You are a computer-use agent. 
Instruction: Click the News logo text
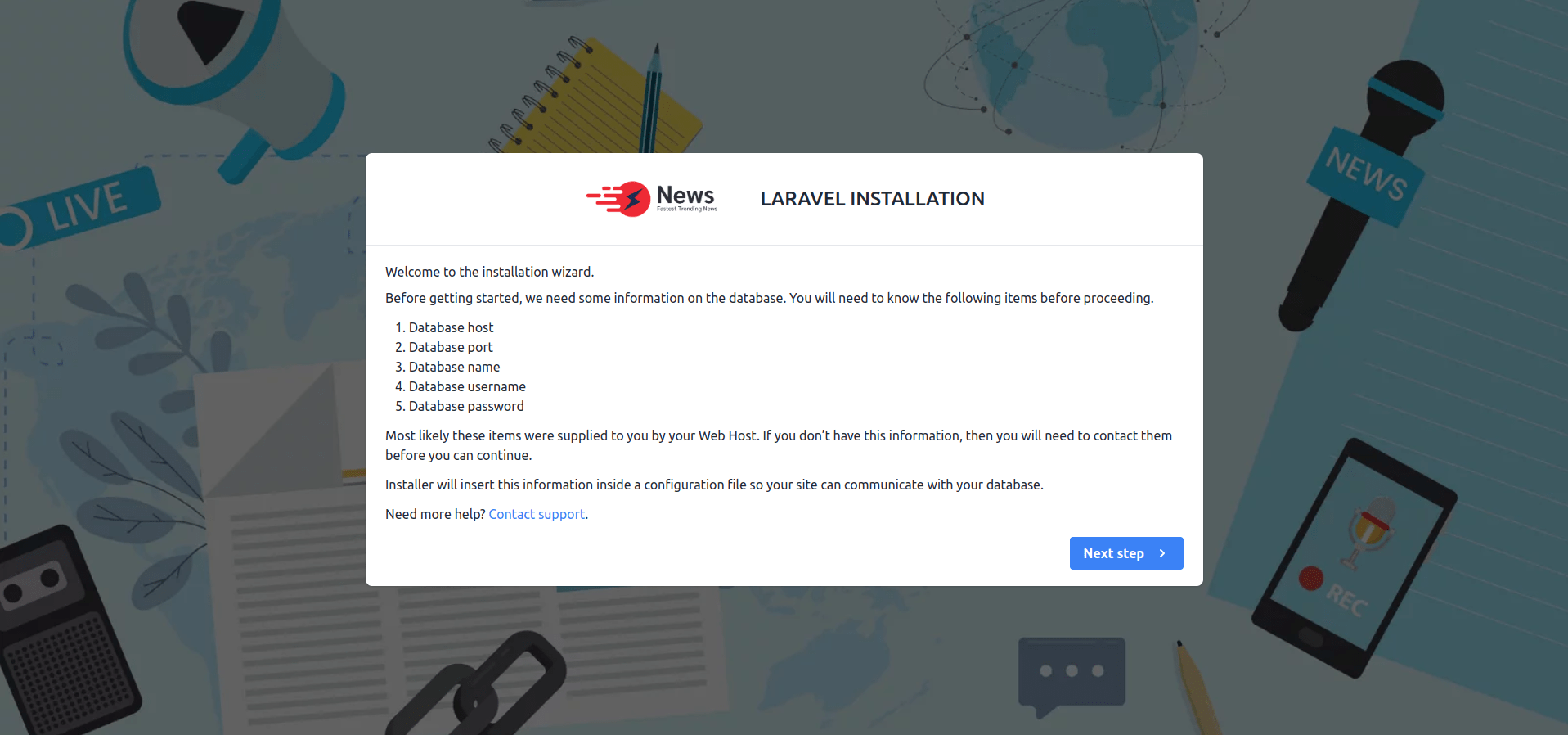(x=685, y=196)
